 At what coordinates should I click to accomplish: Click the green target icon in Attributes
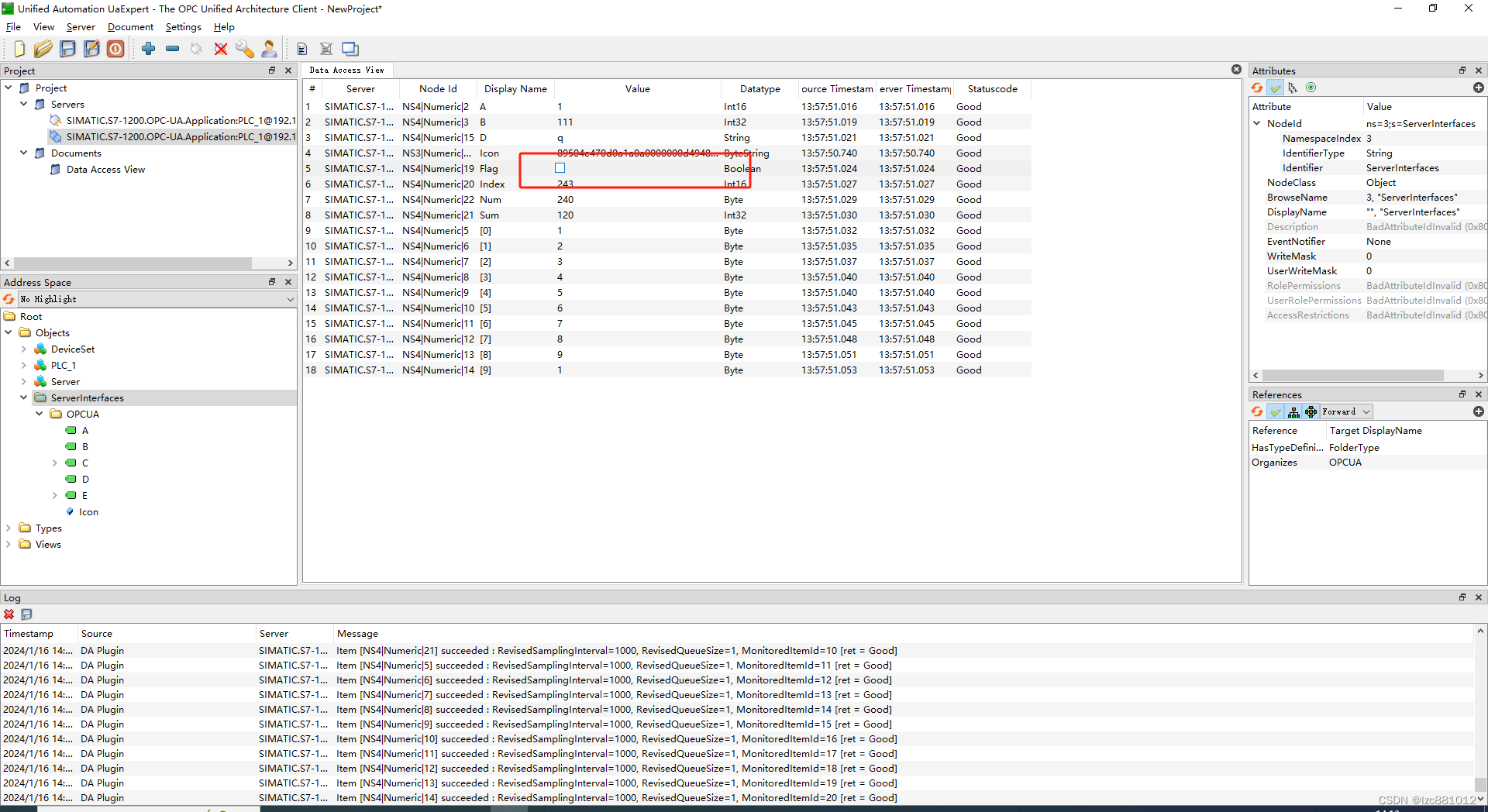[1311, 88]
